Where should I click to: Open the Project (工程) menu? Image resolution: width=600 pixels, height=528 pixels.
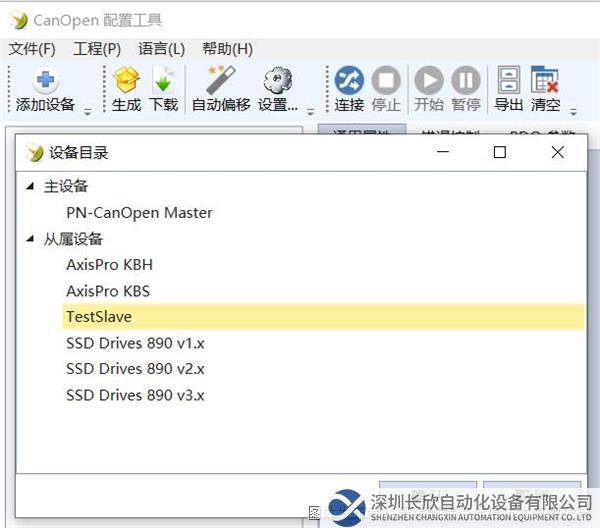pyautogui.click(x=97, y=49)
